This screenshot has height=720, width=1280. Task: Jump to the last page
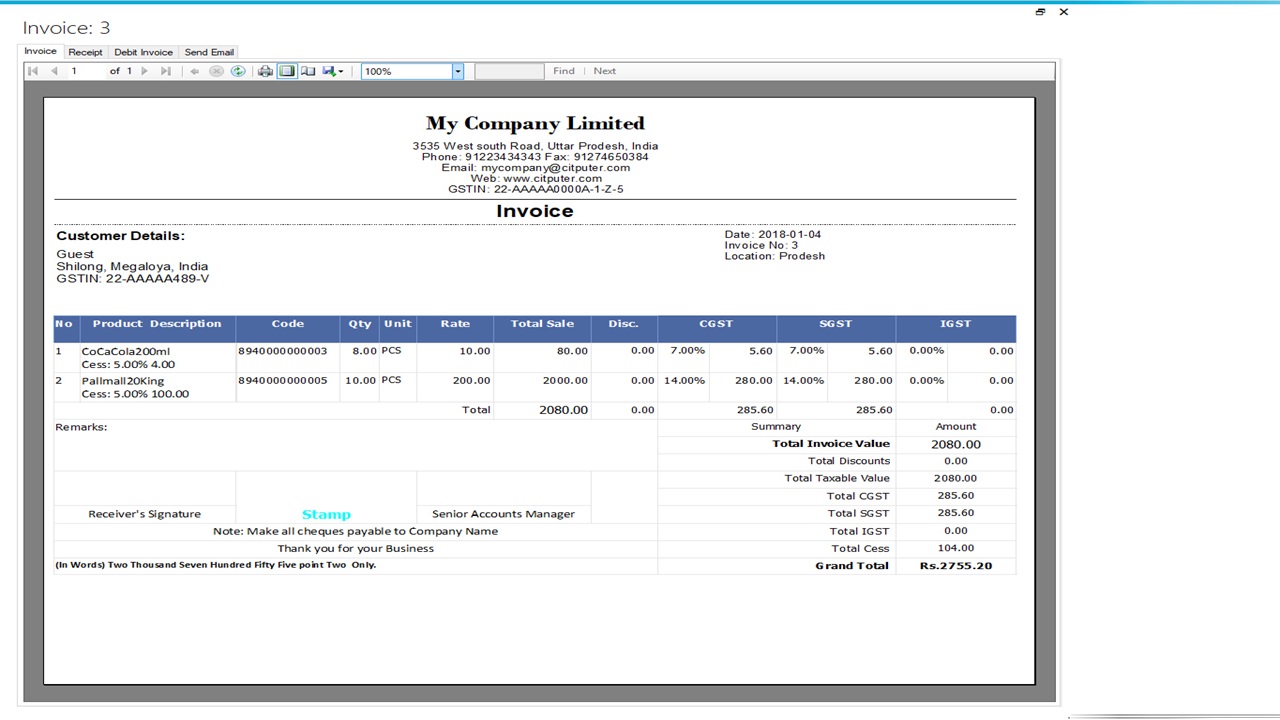tap(165, 70)
